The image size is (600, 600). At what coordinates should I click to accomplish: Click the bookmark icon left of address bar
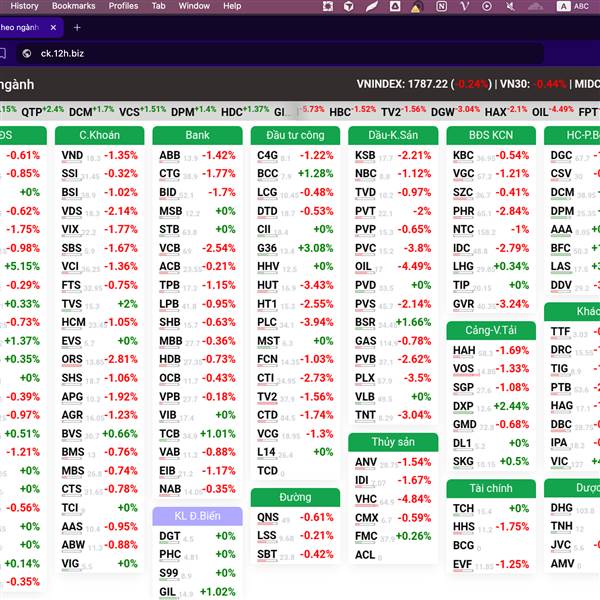coord(2,54)
